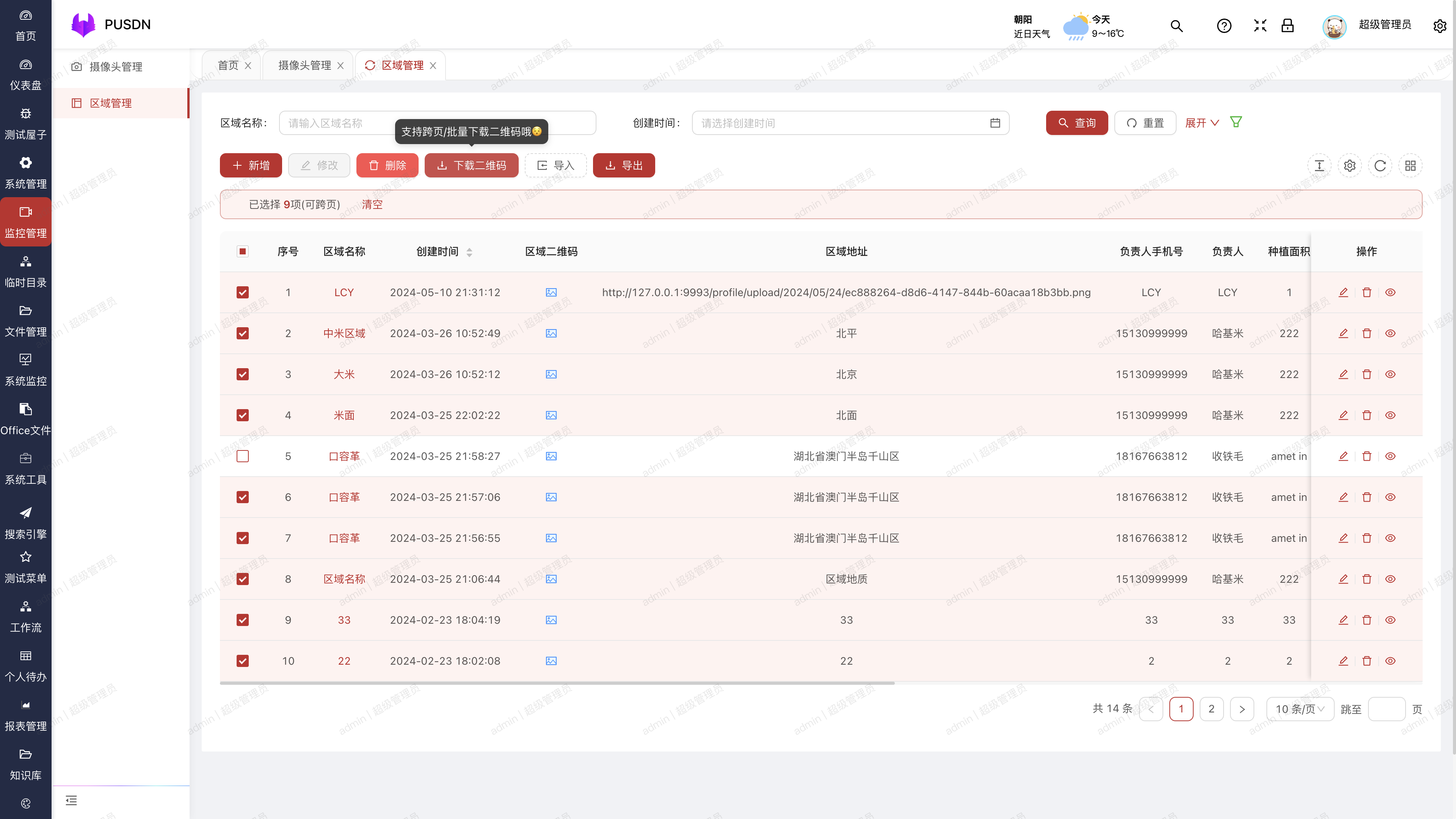The image size is (1456, 819).
Task: Click the 下载二维码 button
Action: click(471, 166)
